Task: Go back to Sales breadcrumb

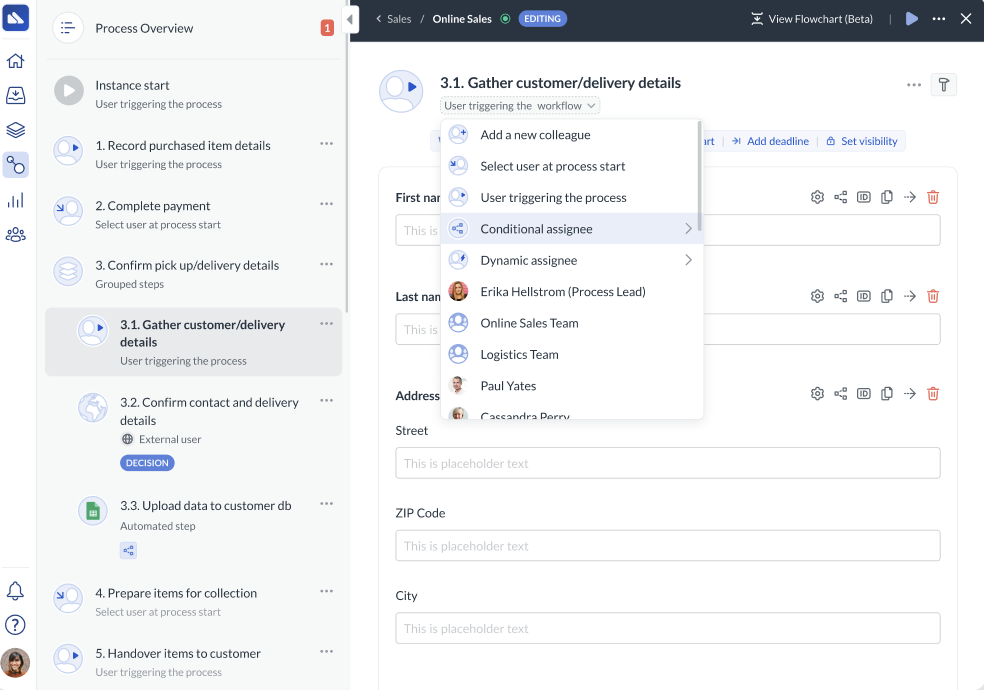Action: click(x=393, y=19)
